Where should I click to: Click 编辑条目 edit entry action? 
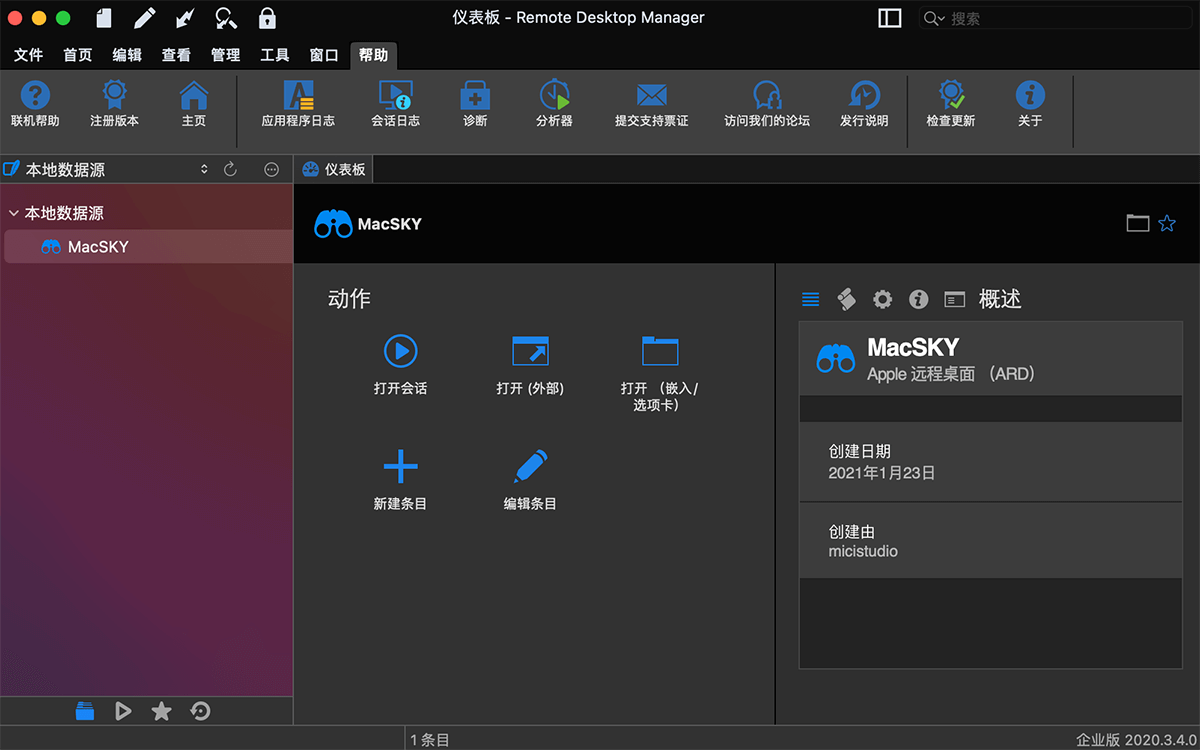point(530,480)
